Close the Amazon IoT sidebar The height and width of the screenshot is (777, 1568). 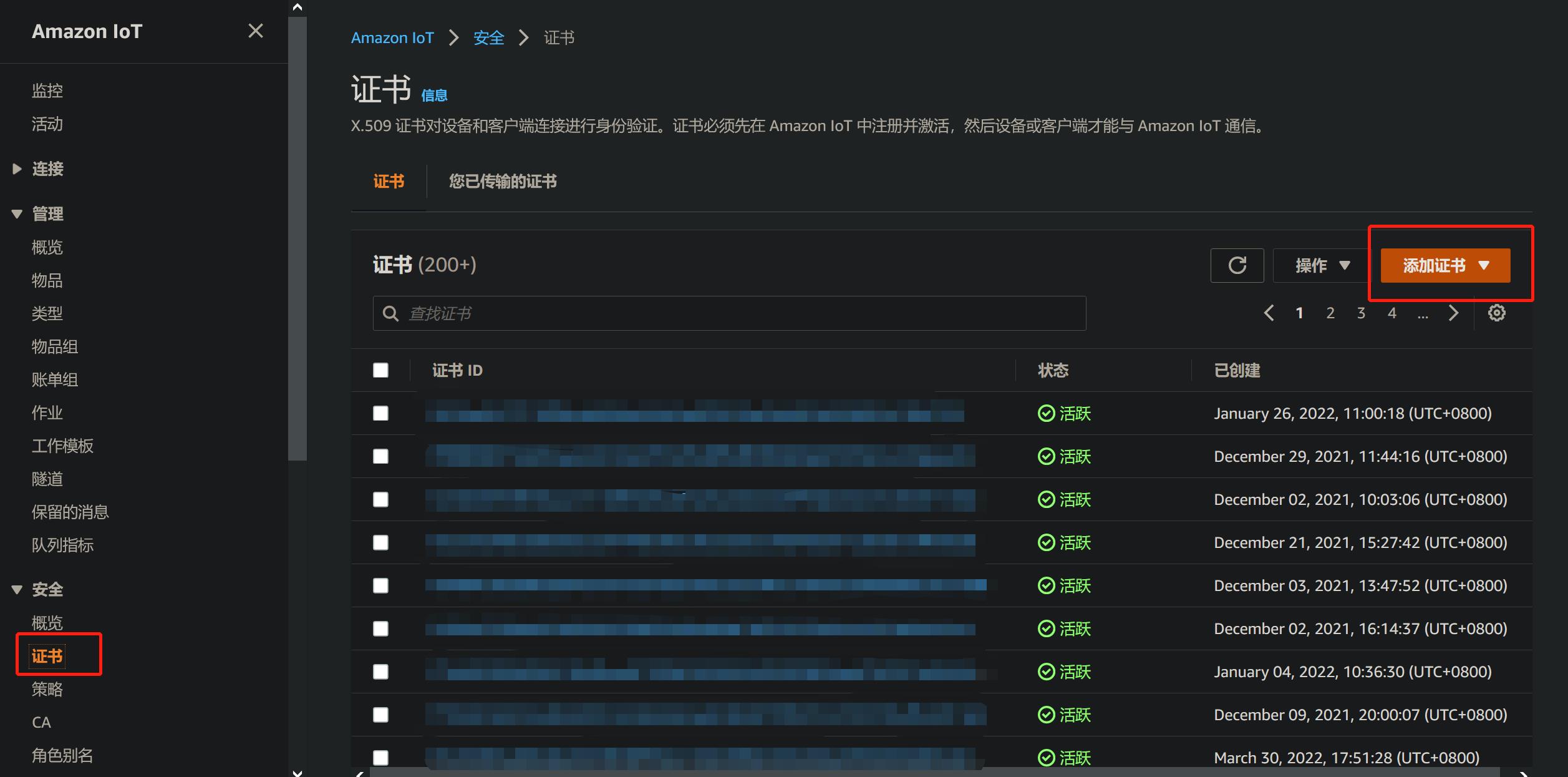tap(256, 31)
